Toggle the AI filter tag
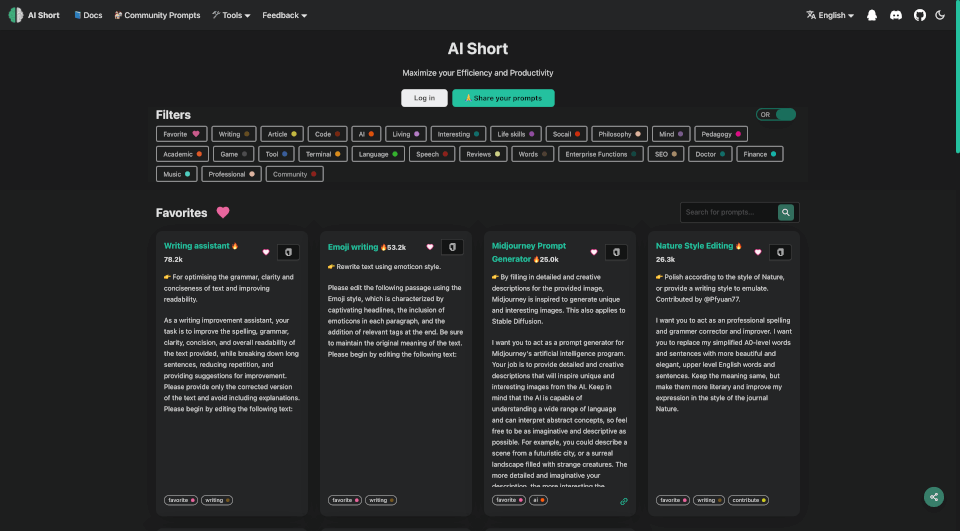The width and height of the screenshot is (960, 531). [x=366, y=134]
